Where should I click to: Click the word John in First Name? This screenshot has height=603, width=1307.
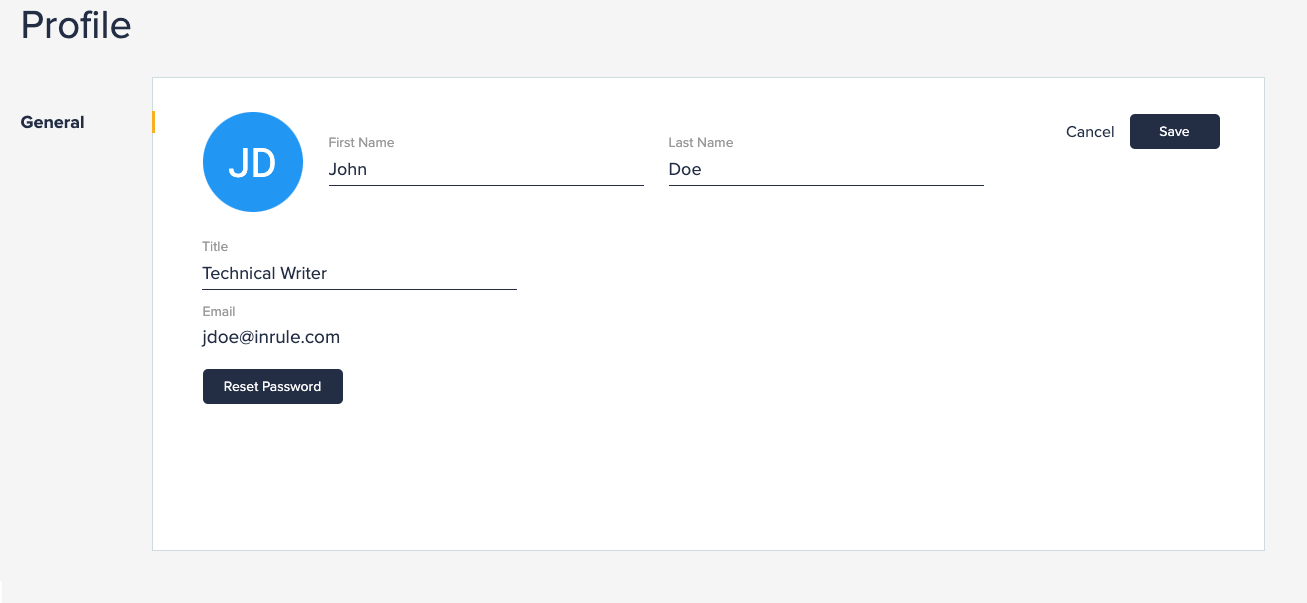[348, 170]
